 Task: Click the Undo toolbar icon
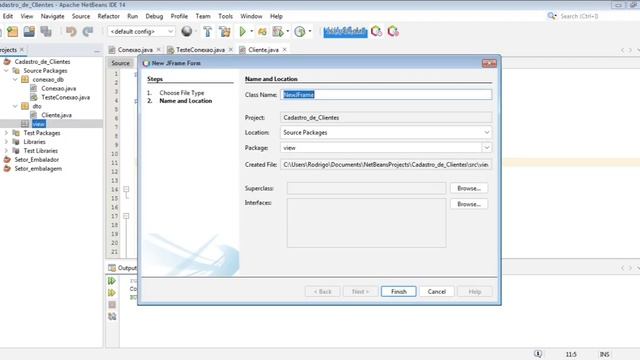click(x=71, y=31)
